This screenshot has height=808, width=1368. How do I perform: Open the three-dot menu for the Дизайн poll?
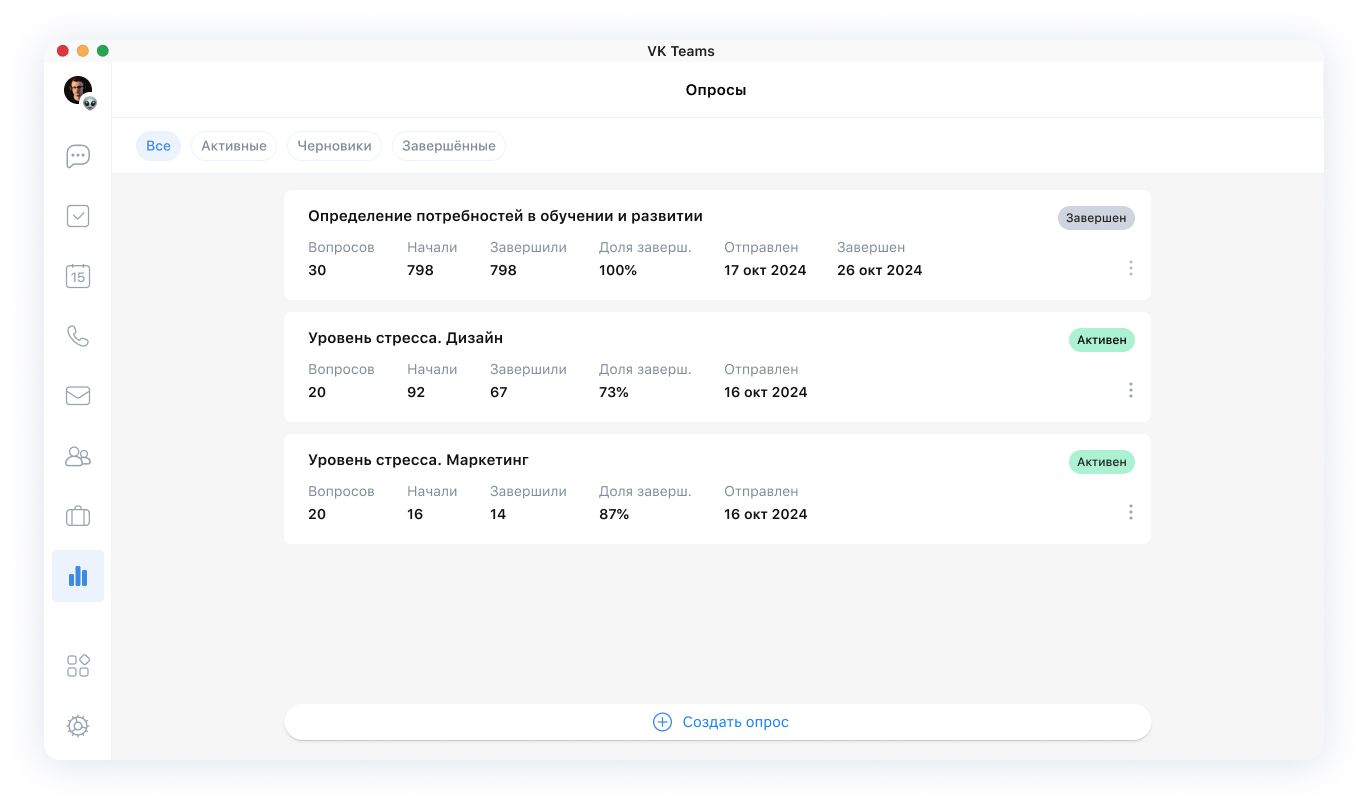(x=1130, y=390)
